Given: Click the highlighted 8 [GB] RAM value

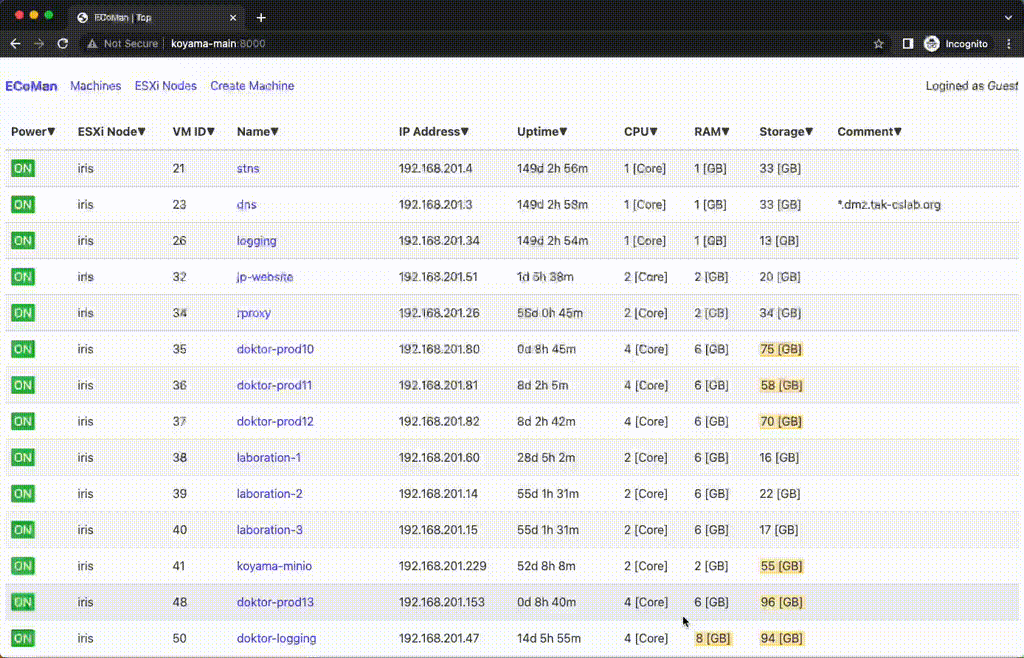Looking at the screenshot, I should (713, 638).
